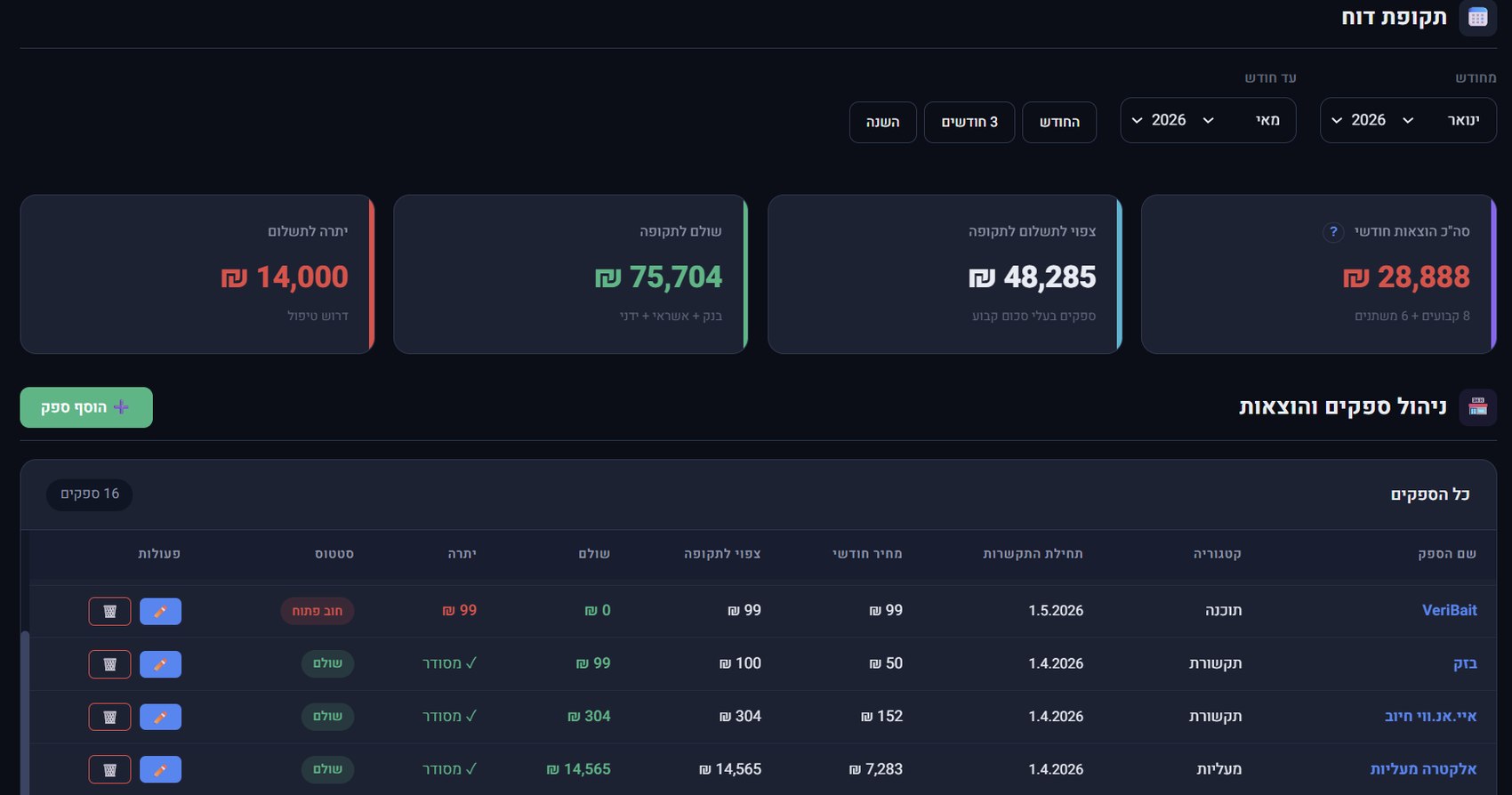Open the VeriBait supplier link
This screenshot has height=795, width=1512.
pos(1449,610)
